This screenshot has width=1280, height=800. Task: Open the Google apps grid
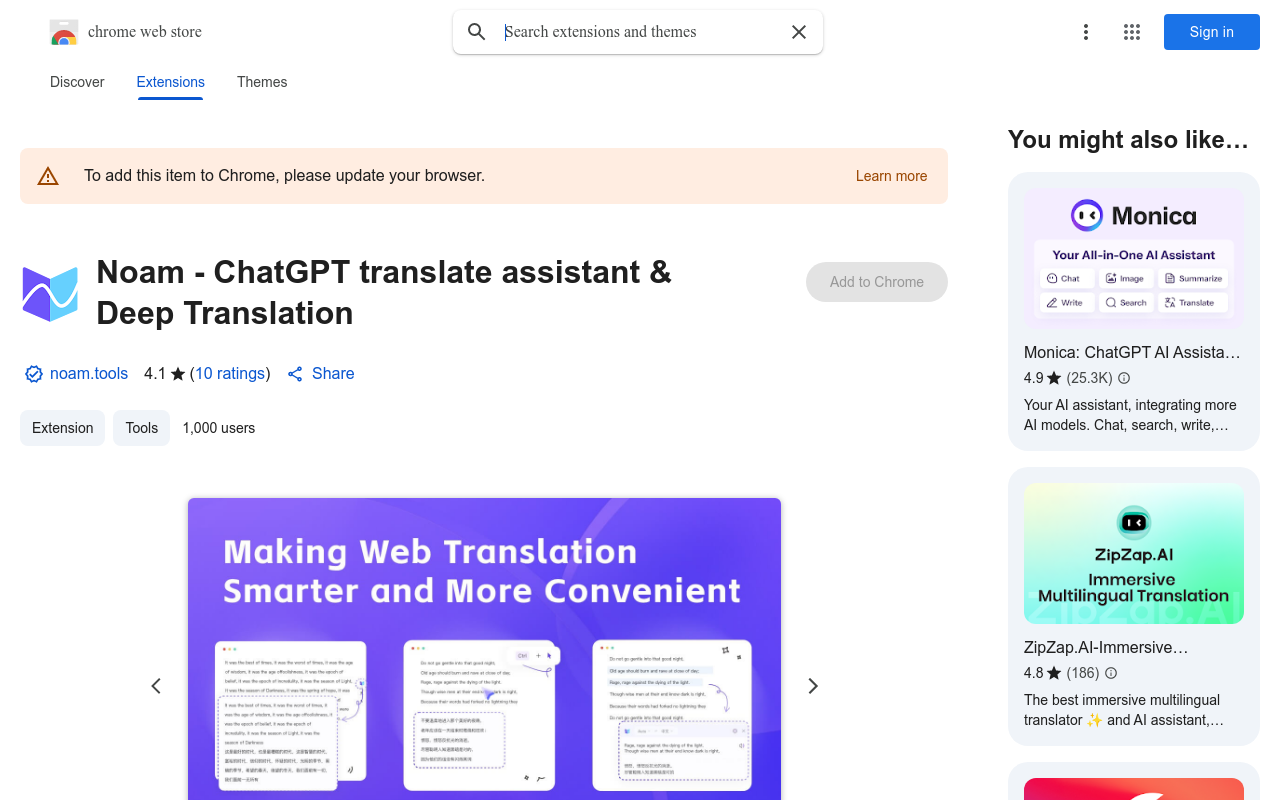tap(1132, 32)
